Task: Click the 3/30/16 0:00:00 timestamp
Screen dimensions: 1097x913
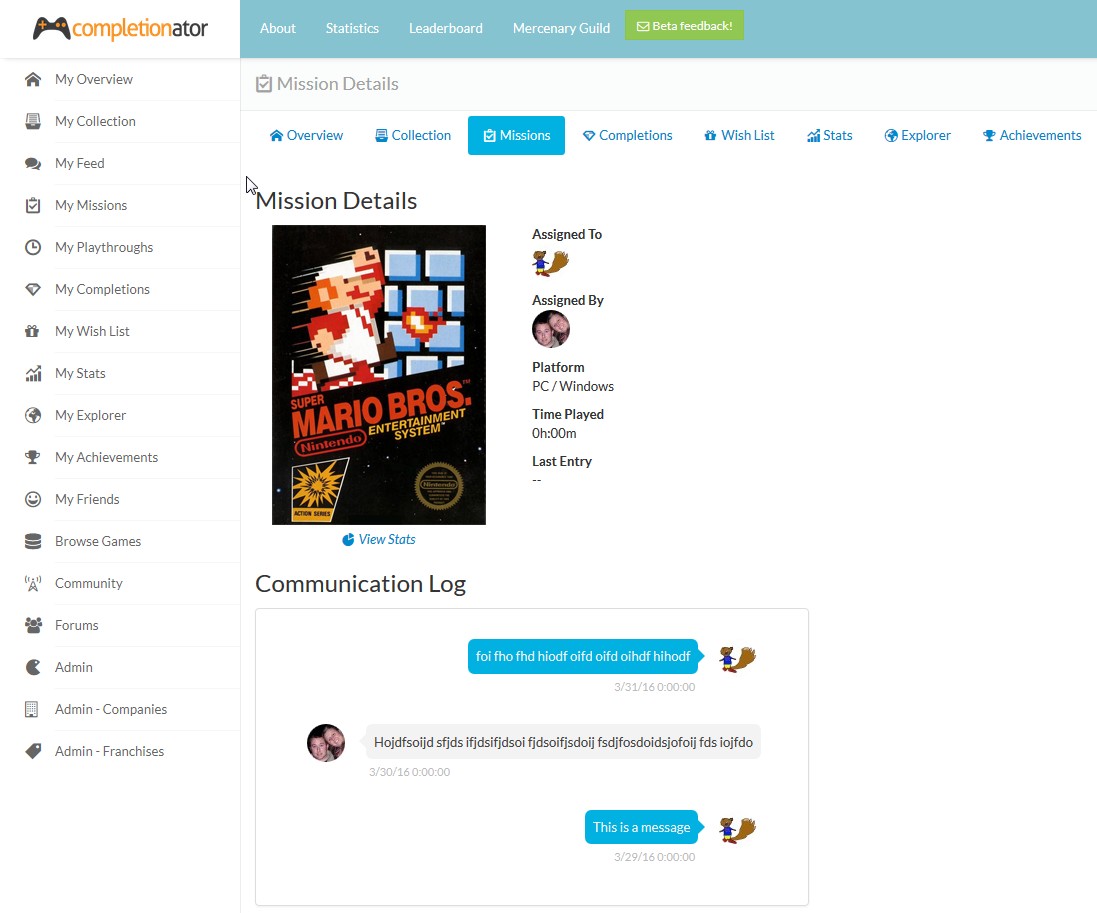Action: pyautogui.click(x=410, y=772)
